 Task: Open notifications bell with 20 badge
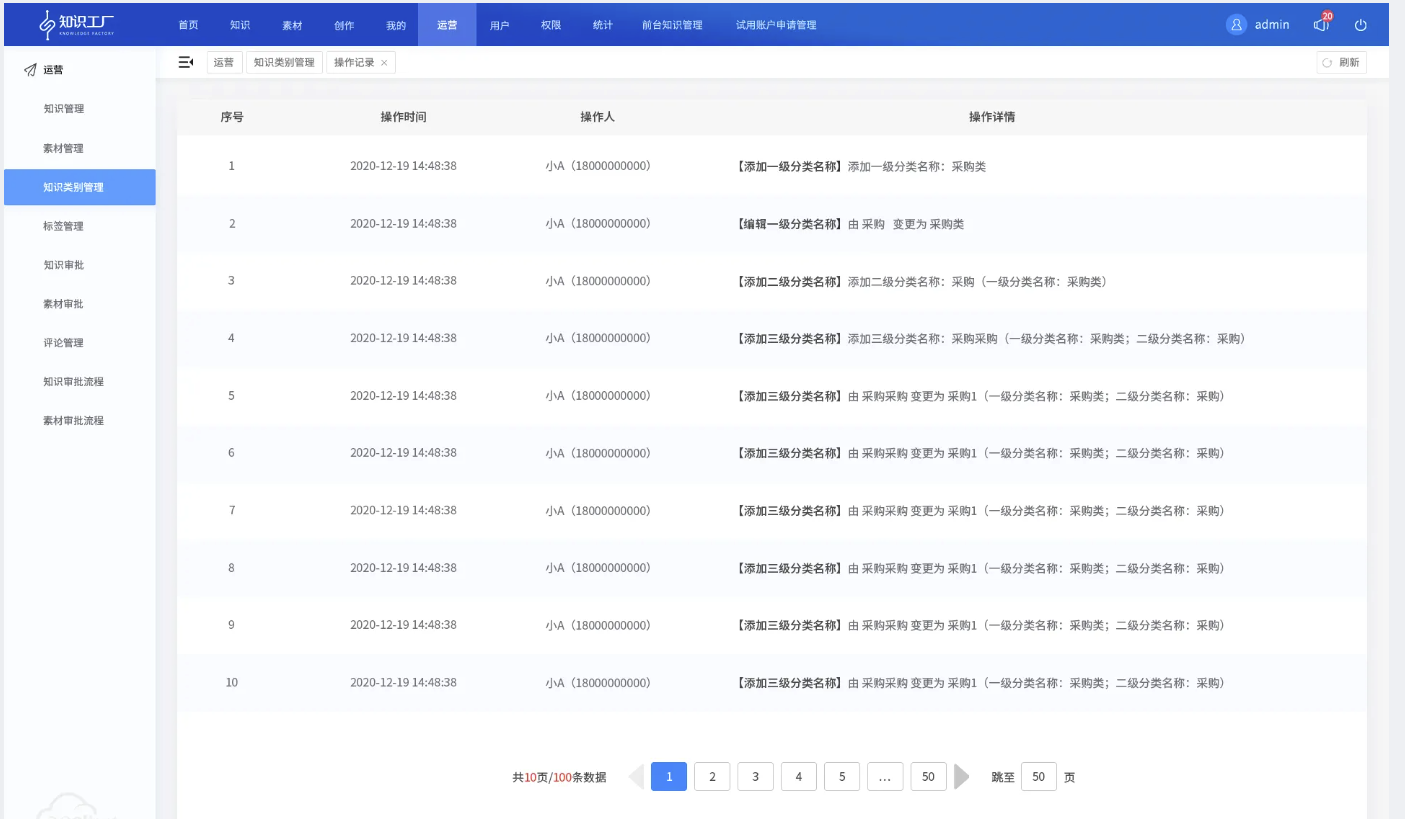click(x=1322, y=24)
